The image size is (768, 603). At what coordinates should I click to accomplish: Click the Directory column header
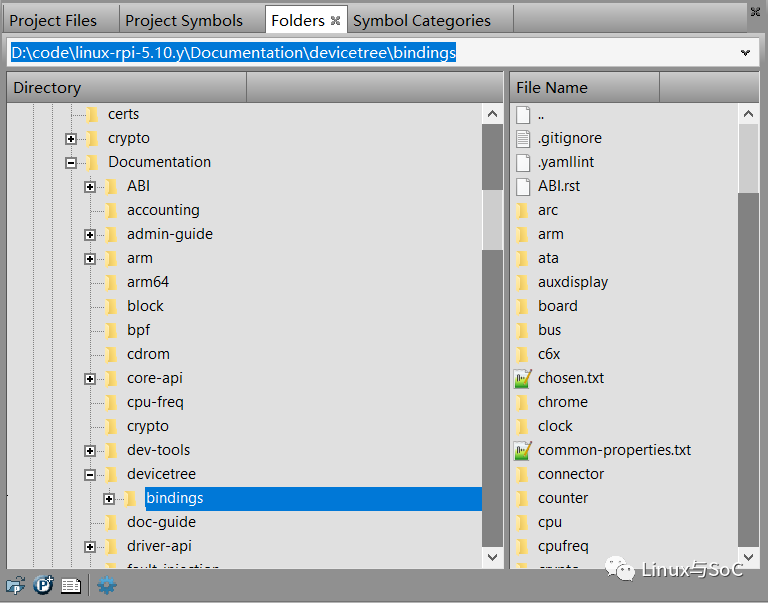127,88
